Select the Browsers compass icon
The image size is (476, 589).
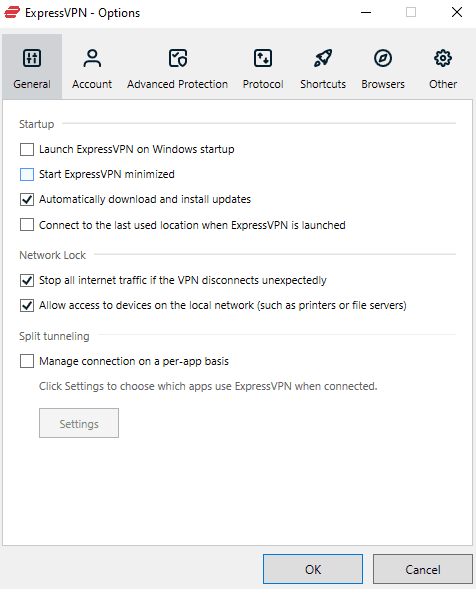pos(383,58)
